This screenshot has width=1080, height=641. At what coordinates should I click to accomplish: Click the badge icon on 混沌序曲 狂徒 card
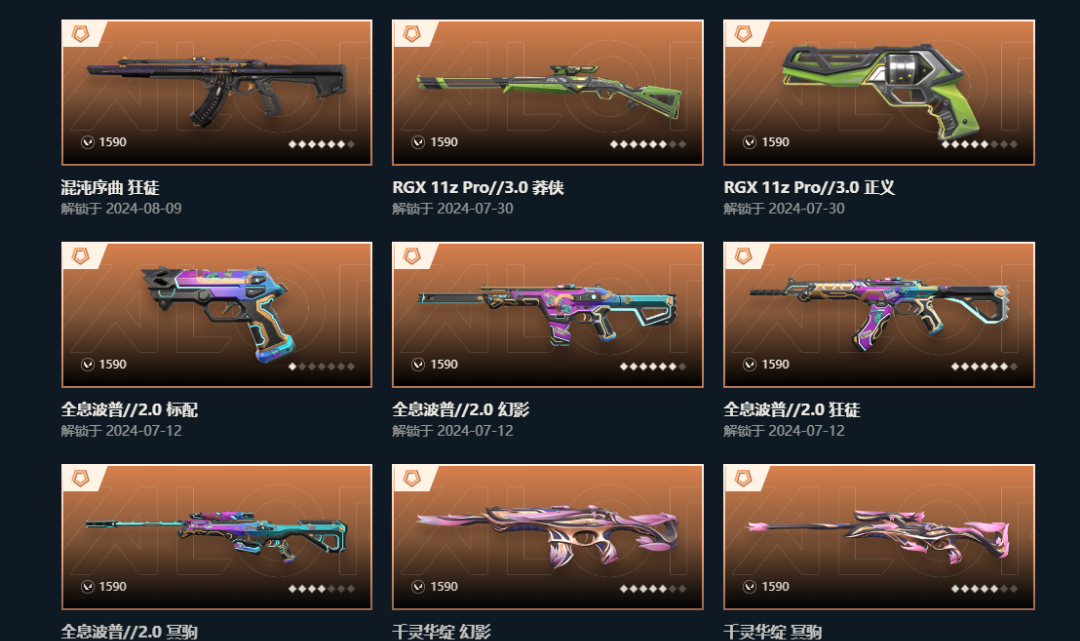coord(81,34)
